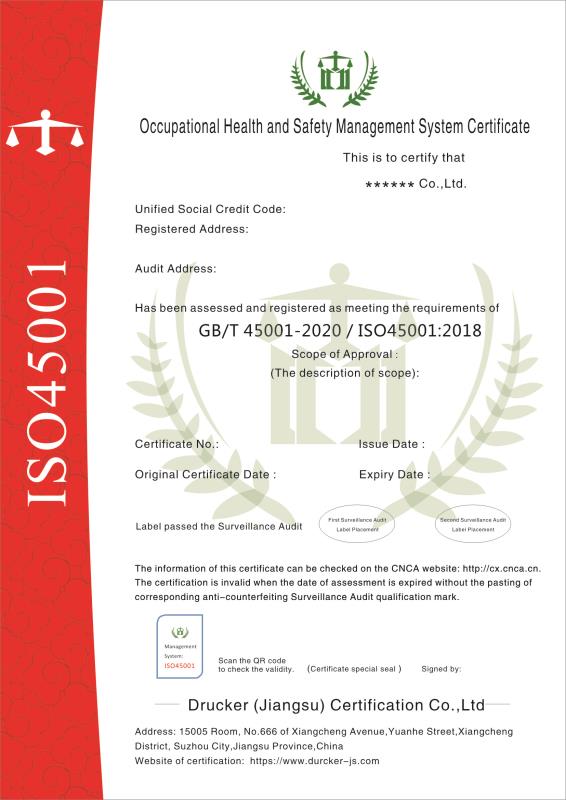Click the 'Unified Social Credit Code:' label
This screenshot has width=566, height=800.
coord(210,209)
